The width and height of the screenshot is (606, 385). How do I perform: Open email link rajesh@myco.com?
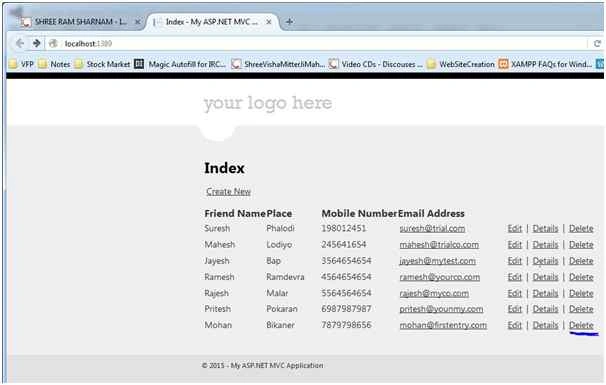point(434,293)
